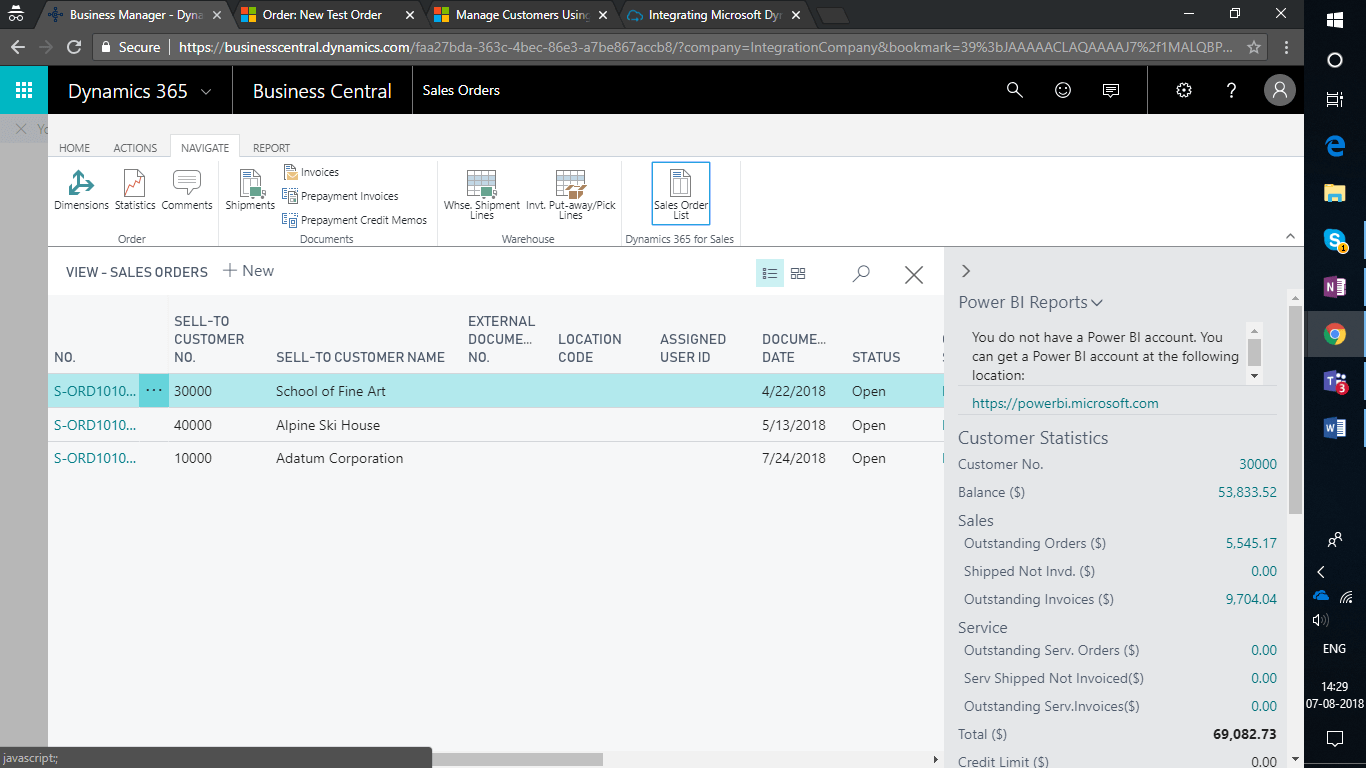The width and height of the screenshot is (1366, 768).
Task: Collapse the FactBox pane with chevron
Action: [965, 271]
